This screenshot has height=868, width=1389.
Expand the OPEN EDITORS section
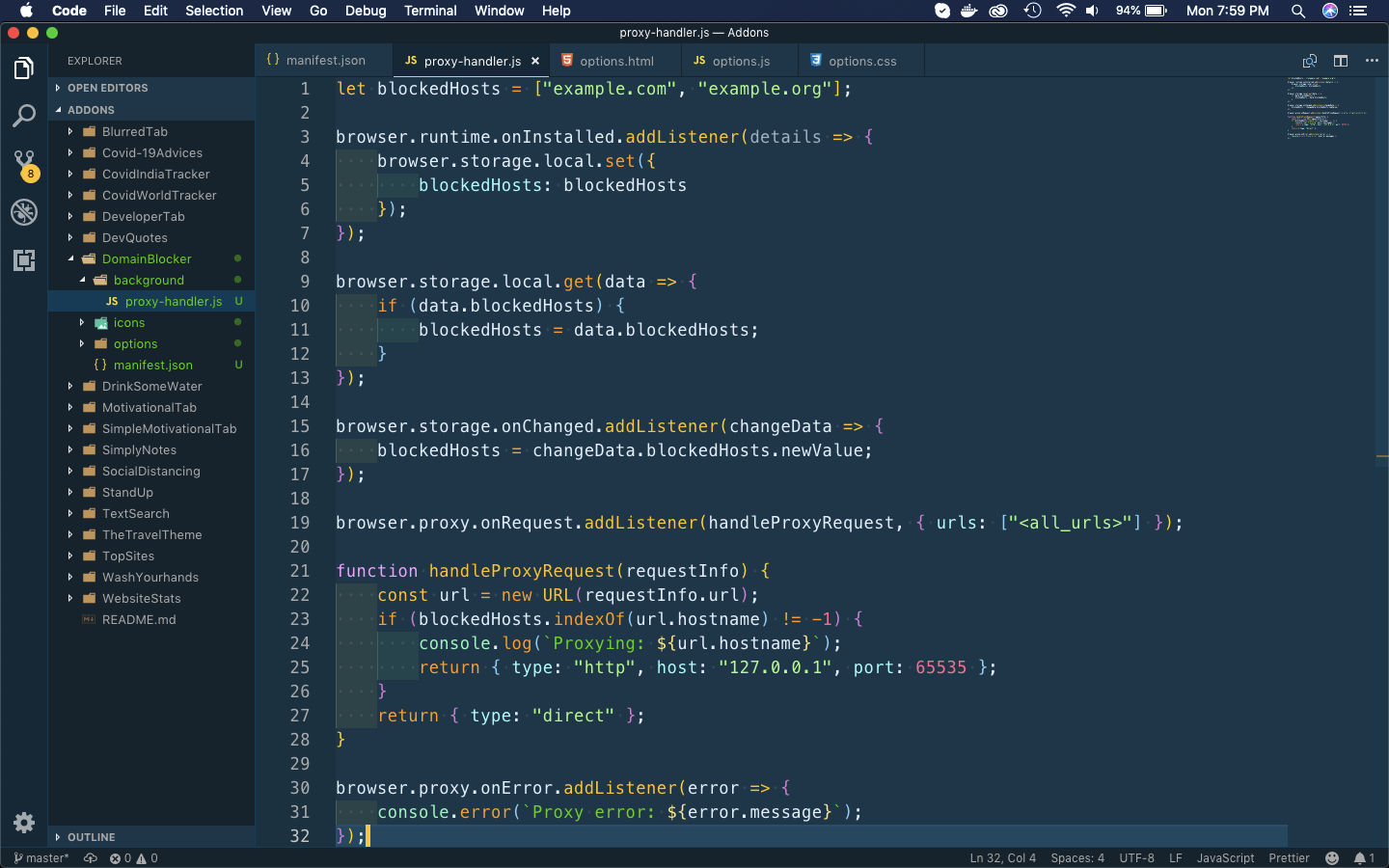(151, 88)
